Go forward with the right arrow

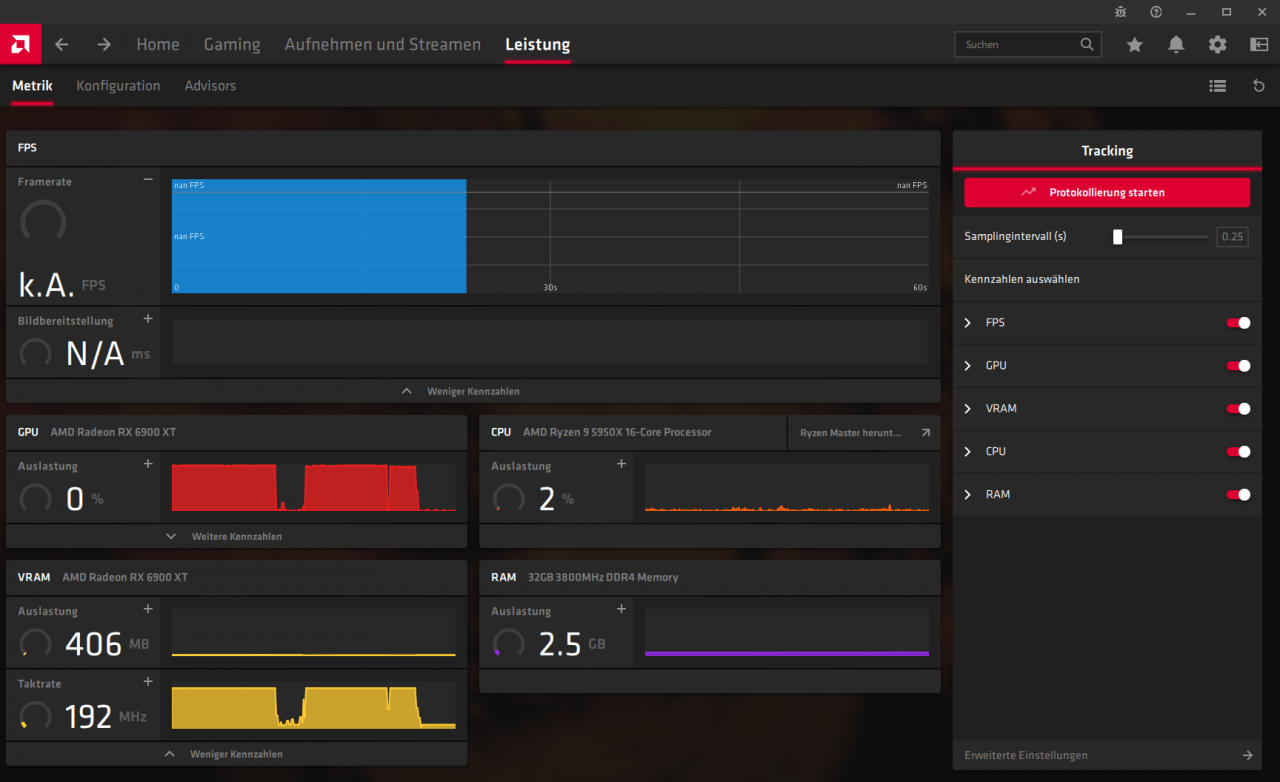(x=104, y=45)
